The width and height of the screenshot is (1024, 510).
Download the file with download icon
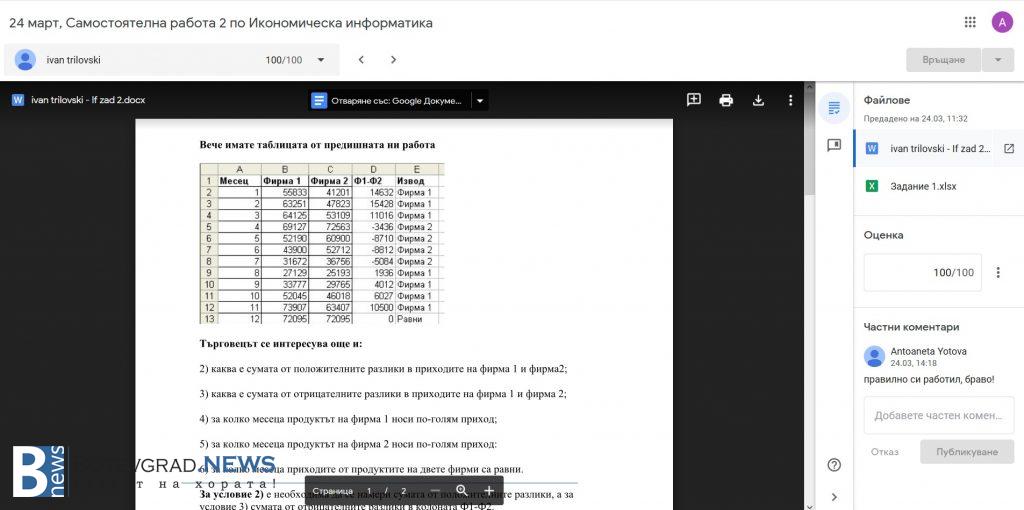(758, 100)
